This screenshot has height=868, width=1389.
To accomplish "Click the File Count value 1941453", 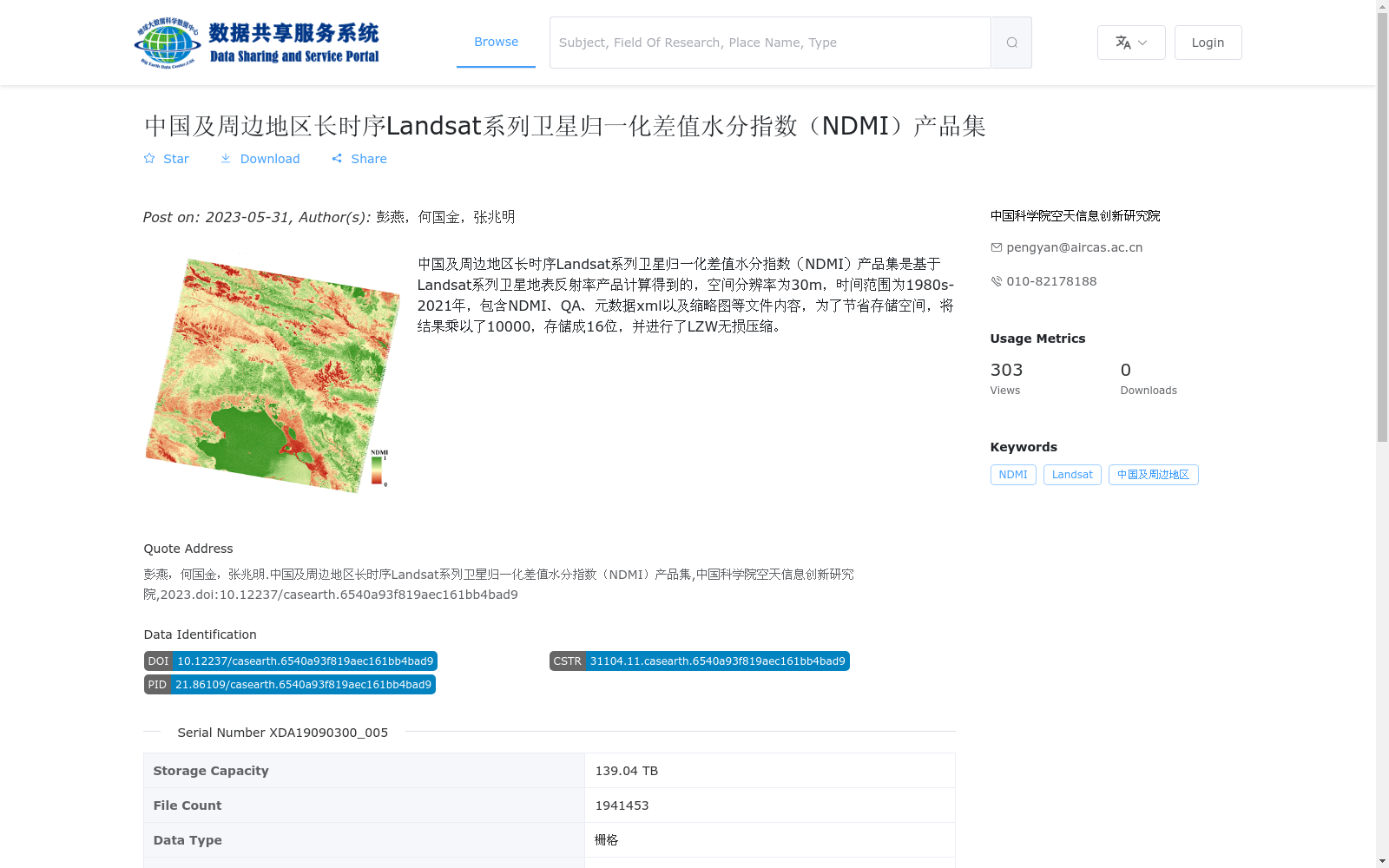I will 622,806.
